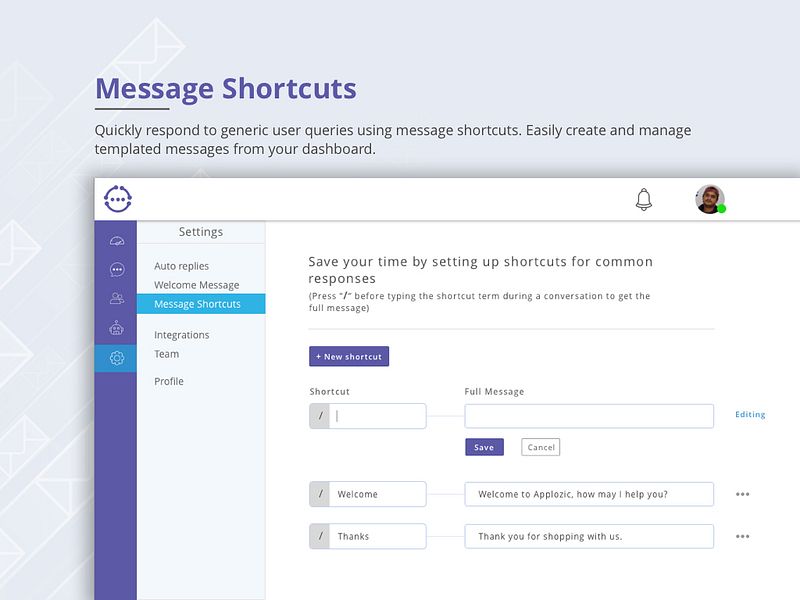Focus the empty Full Message input field

coord(589,416)
